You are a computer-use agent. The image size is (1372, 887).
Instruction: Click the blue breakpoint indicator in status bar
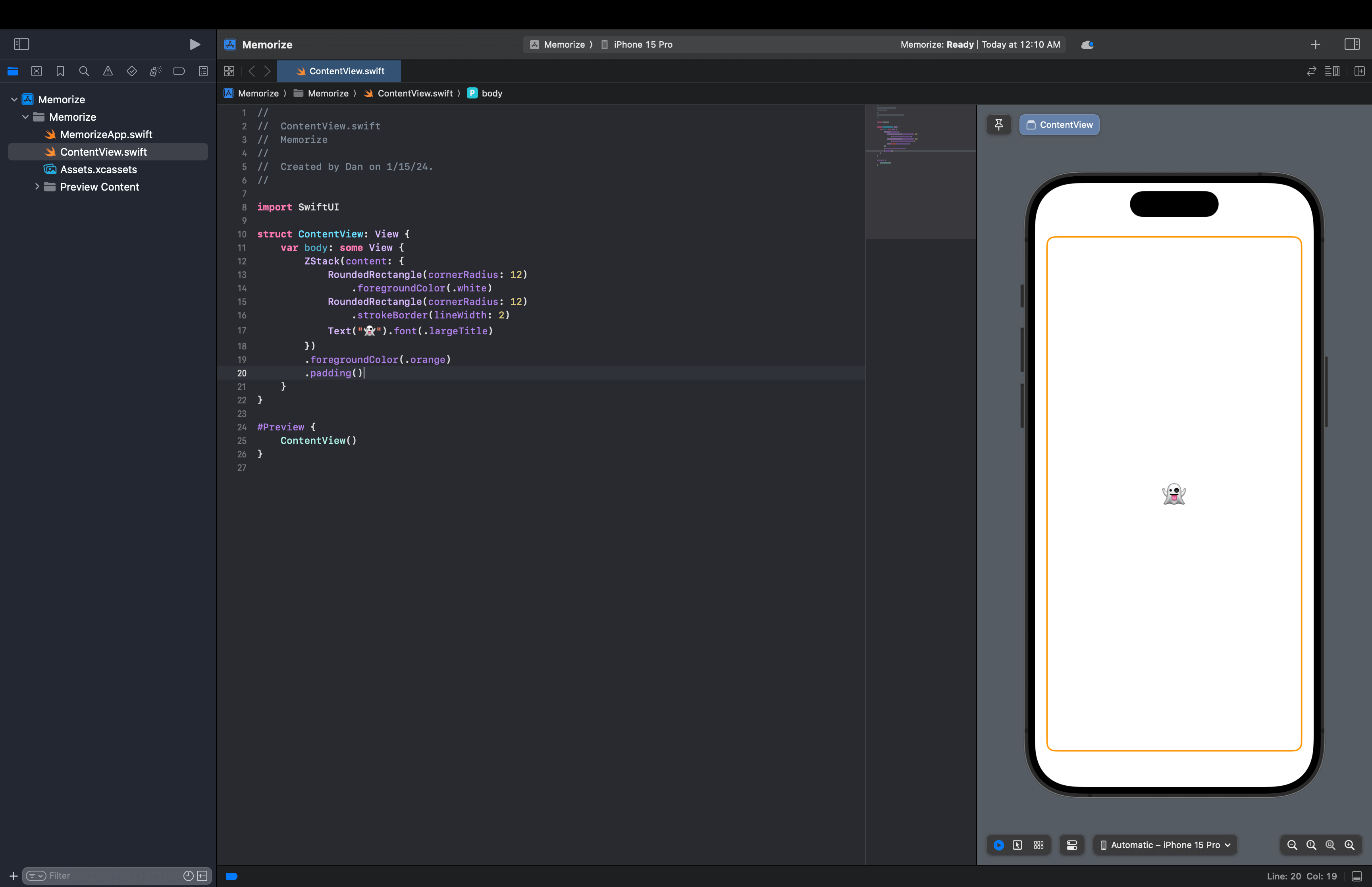click(231, 876)
